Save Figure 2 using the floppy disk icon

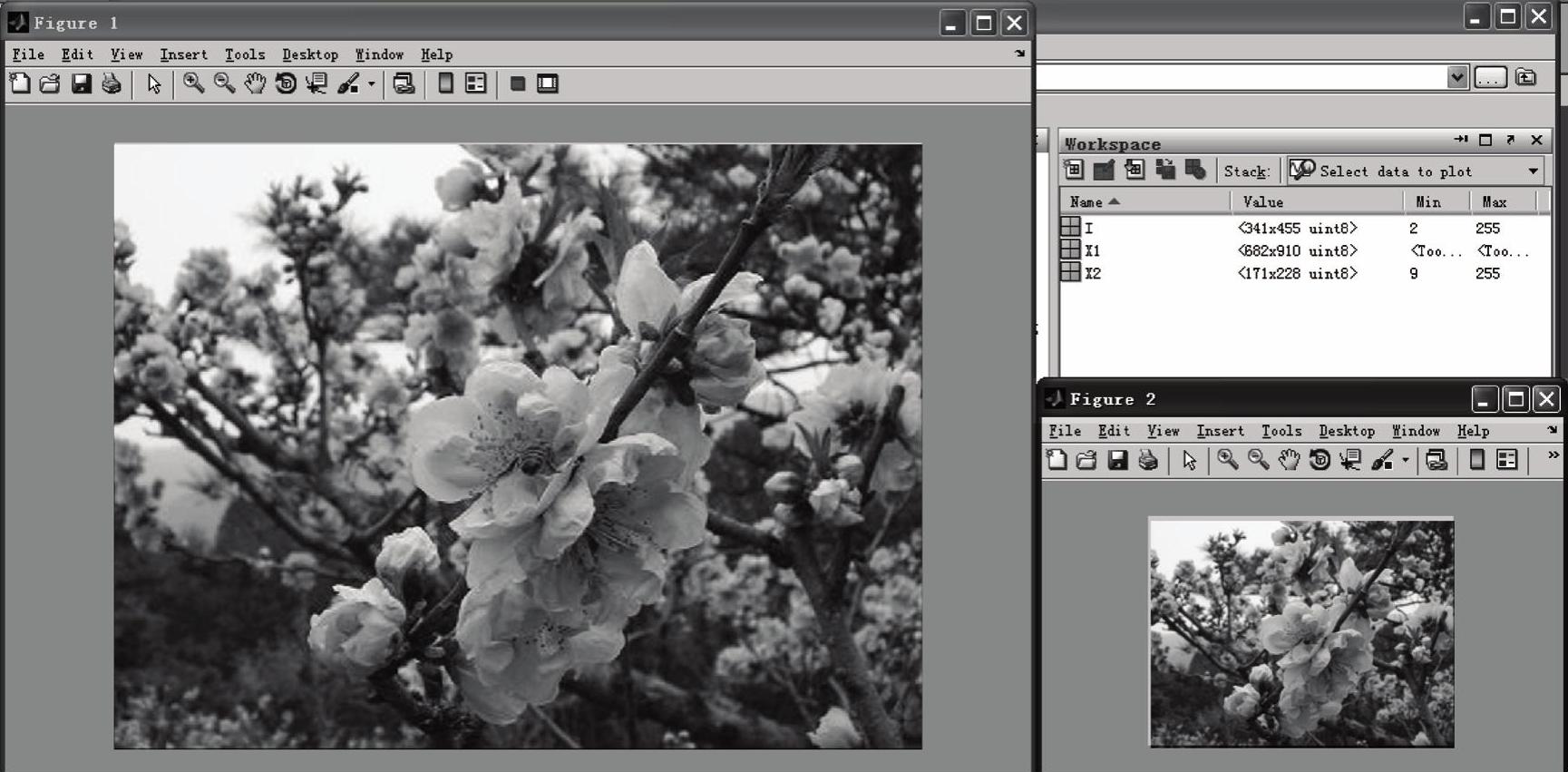pyautogui.click(x=1117, y=461)
